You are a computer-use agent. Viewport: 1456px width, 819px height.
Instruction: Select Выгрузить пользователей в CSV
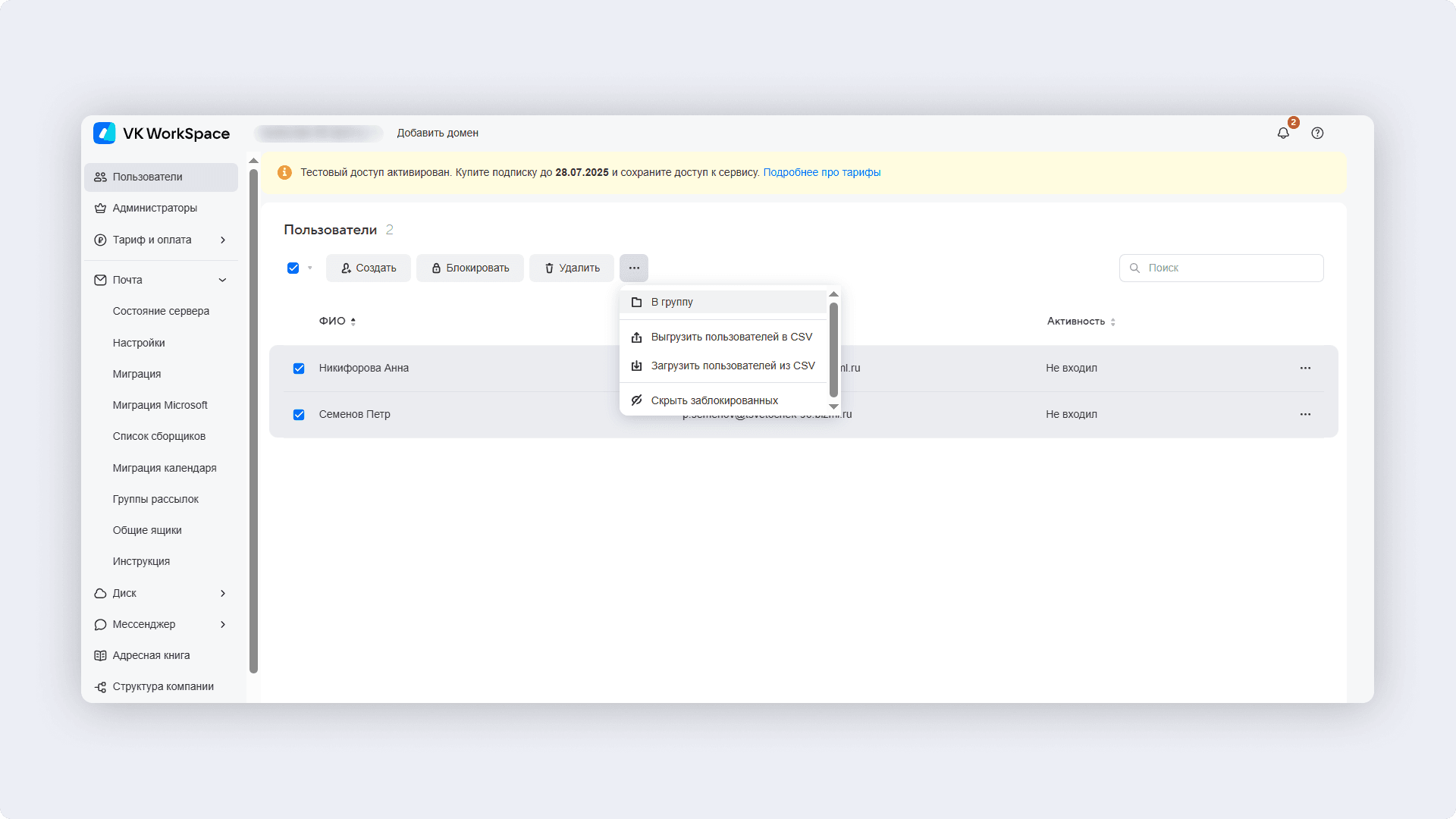click(x=731, y=337)
